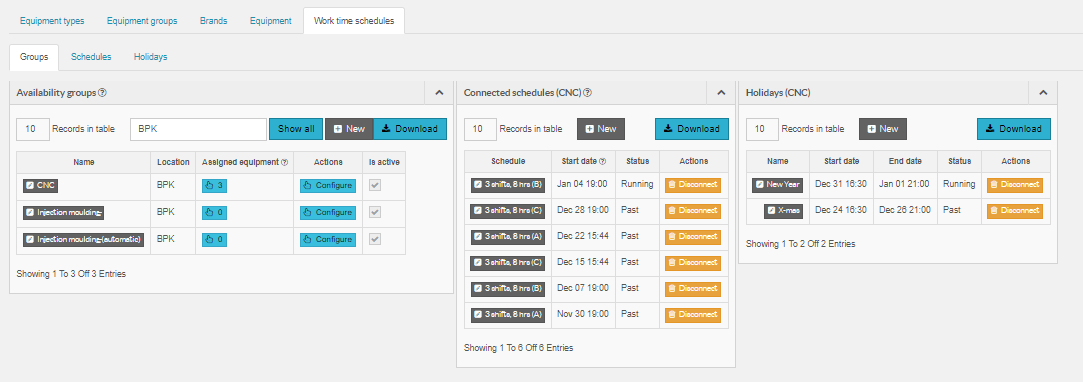Disconnect the New Year holiday
The image size is (1083, 382).
(x=1015, y=185)
